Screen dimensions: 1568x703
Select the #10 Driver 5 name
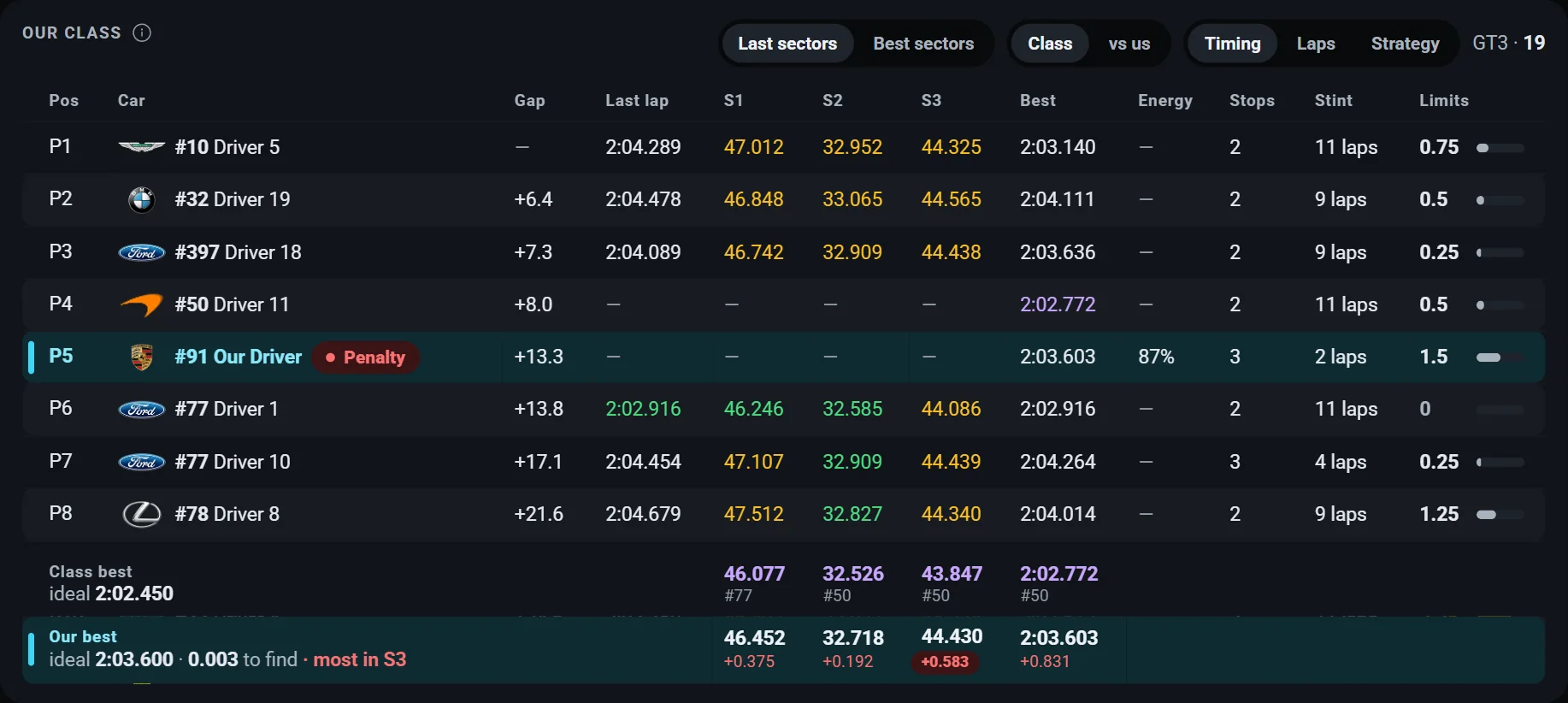coord(227,147)
